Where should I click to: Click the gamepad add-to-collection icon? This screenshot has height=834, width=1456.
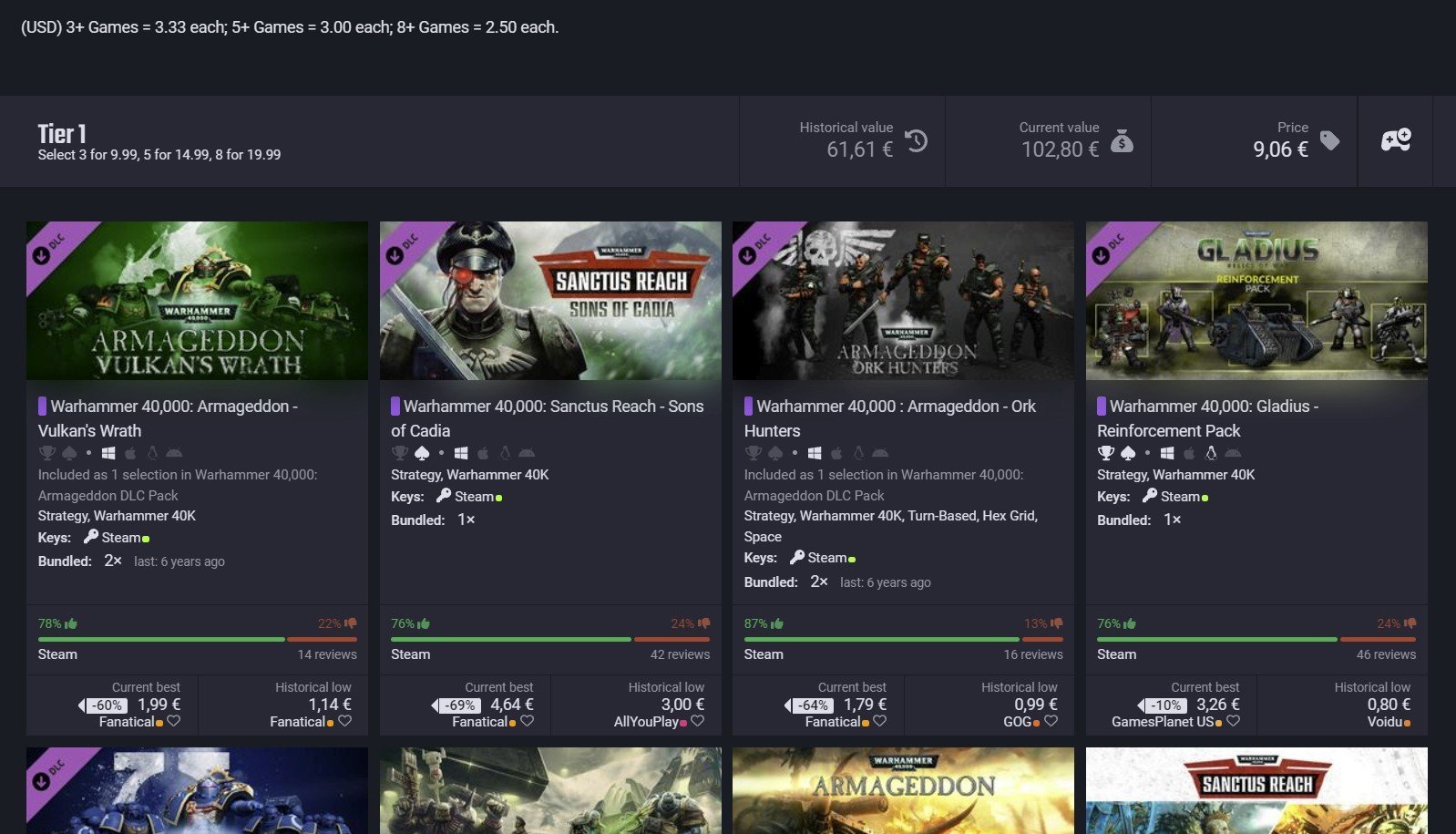click(1396, 140)
